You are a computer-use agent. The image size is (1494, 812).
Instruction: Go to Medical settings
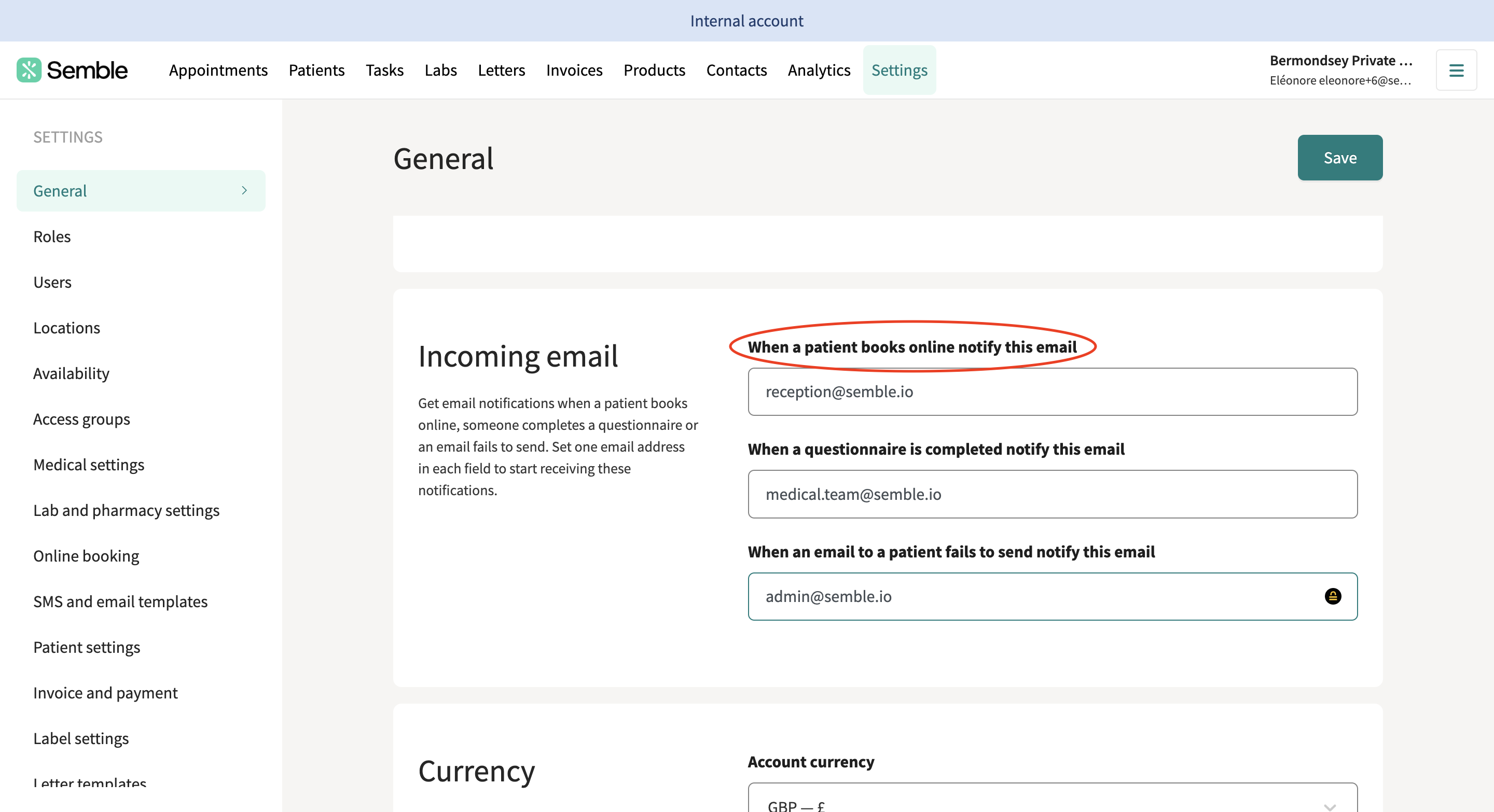click(89, 465)
